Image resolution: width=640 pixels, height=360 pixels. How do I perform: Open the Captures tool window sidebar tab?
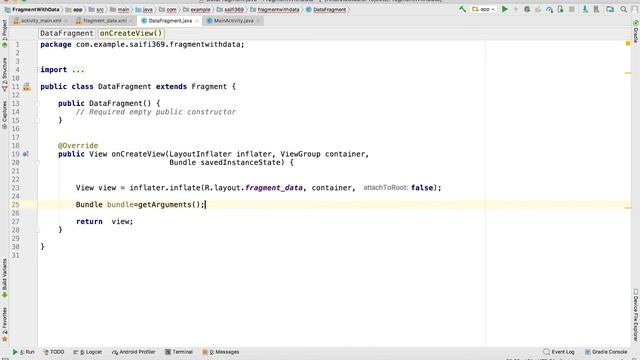click(4, 115)
